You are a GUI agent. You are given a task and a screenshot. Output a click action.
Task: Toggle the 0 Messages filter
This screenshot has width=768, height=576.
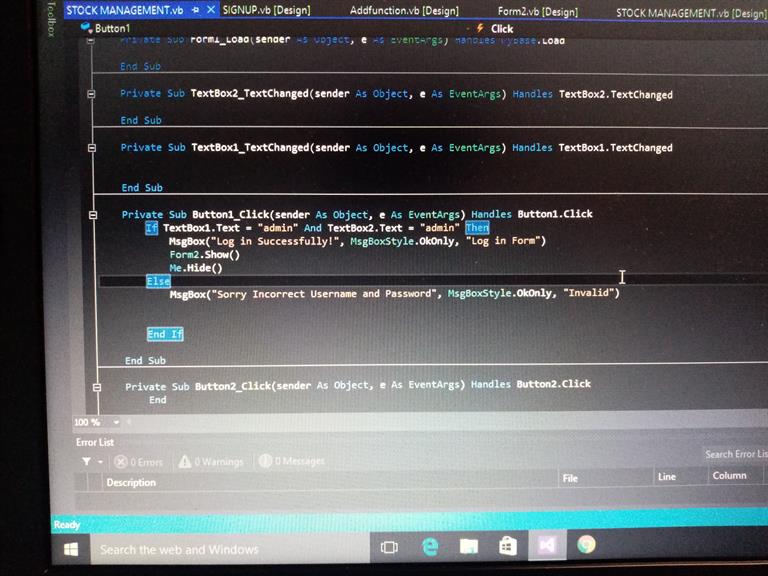click(292, 461)
